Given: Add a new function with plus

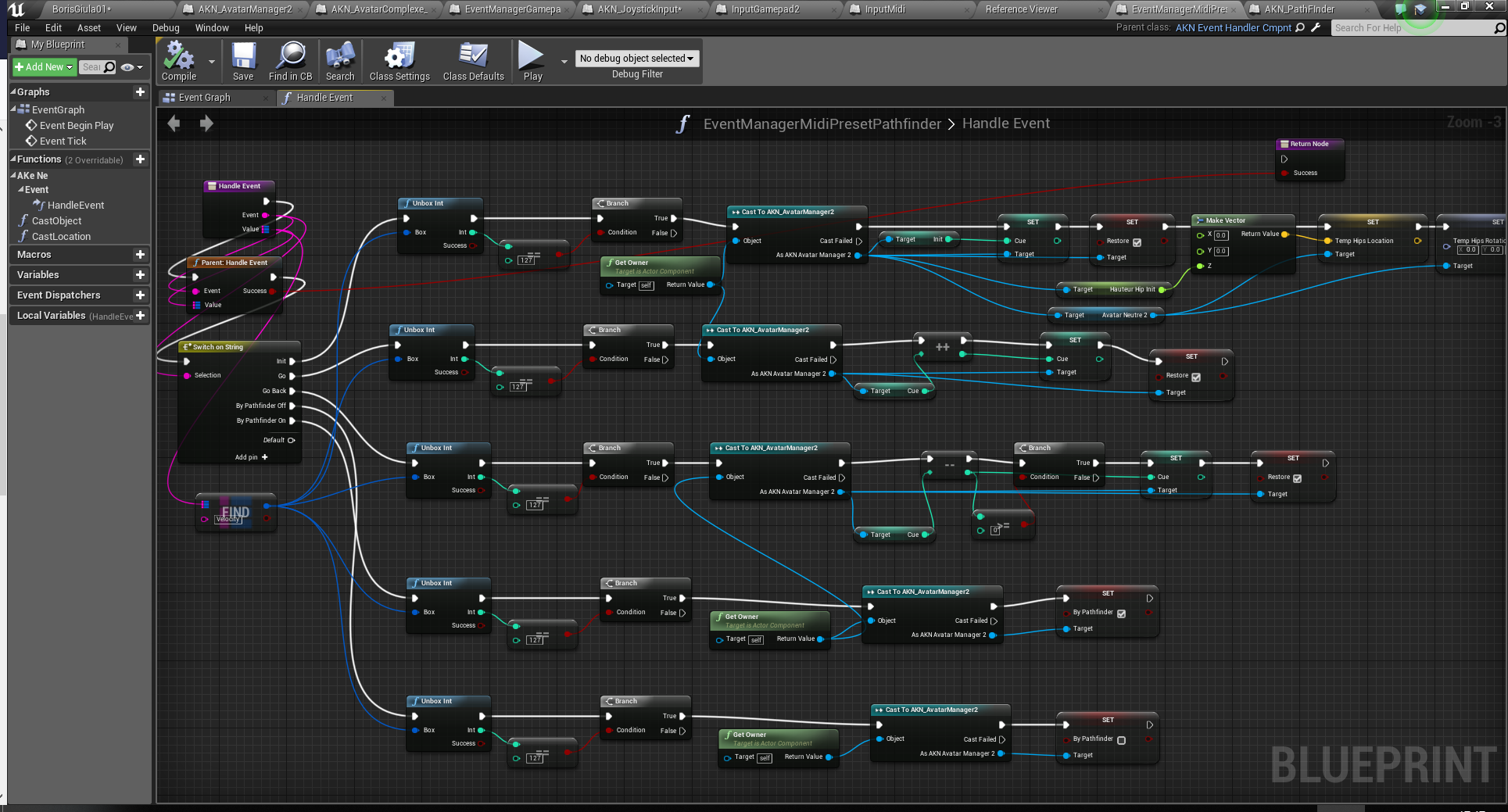Looking at the screenshot, I should coord(140,159).
